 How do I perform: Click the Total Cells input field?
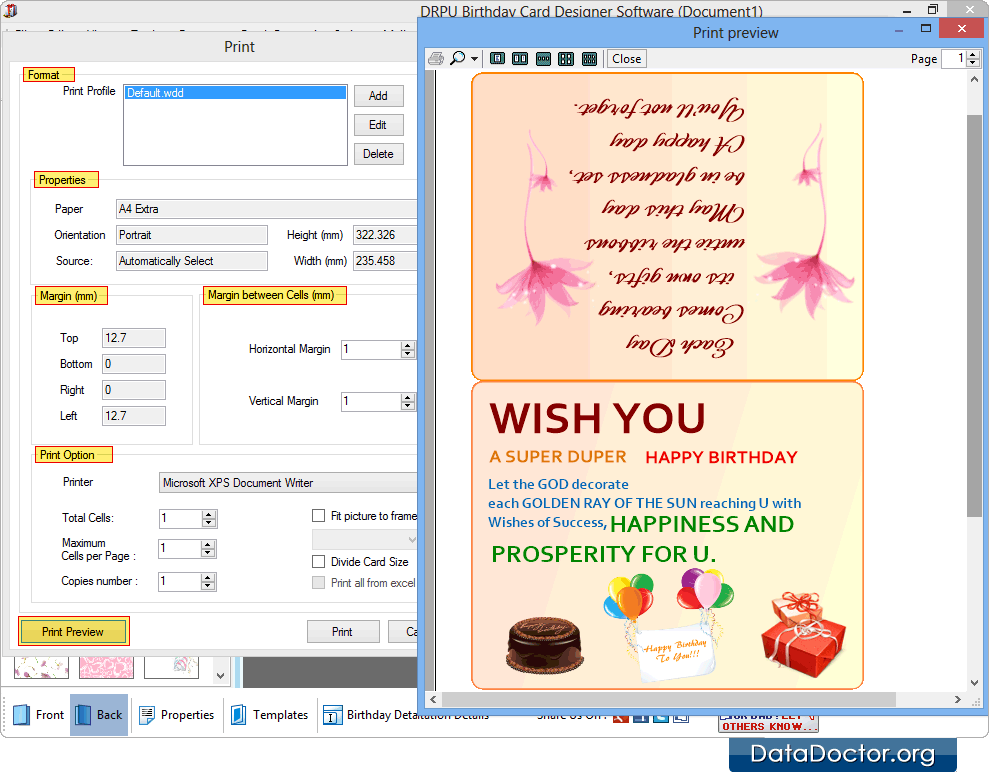(x=180, y=518)
